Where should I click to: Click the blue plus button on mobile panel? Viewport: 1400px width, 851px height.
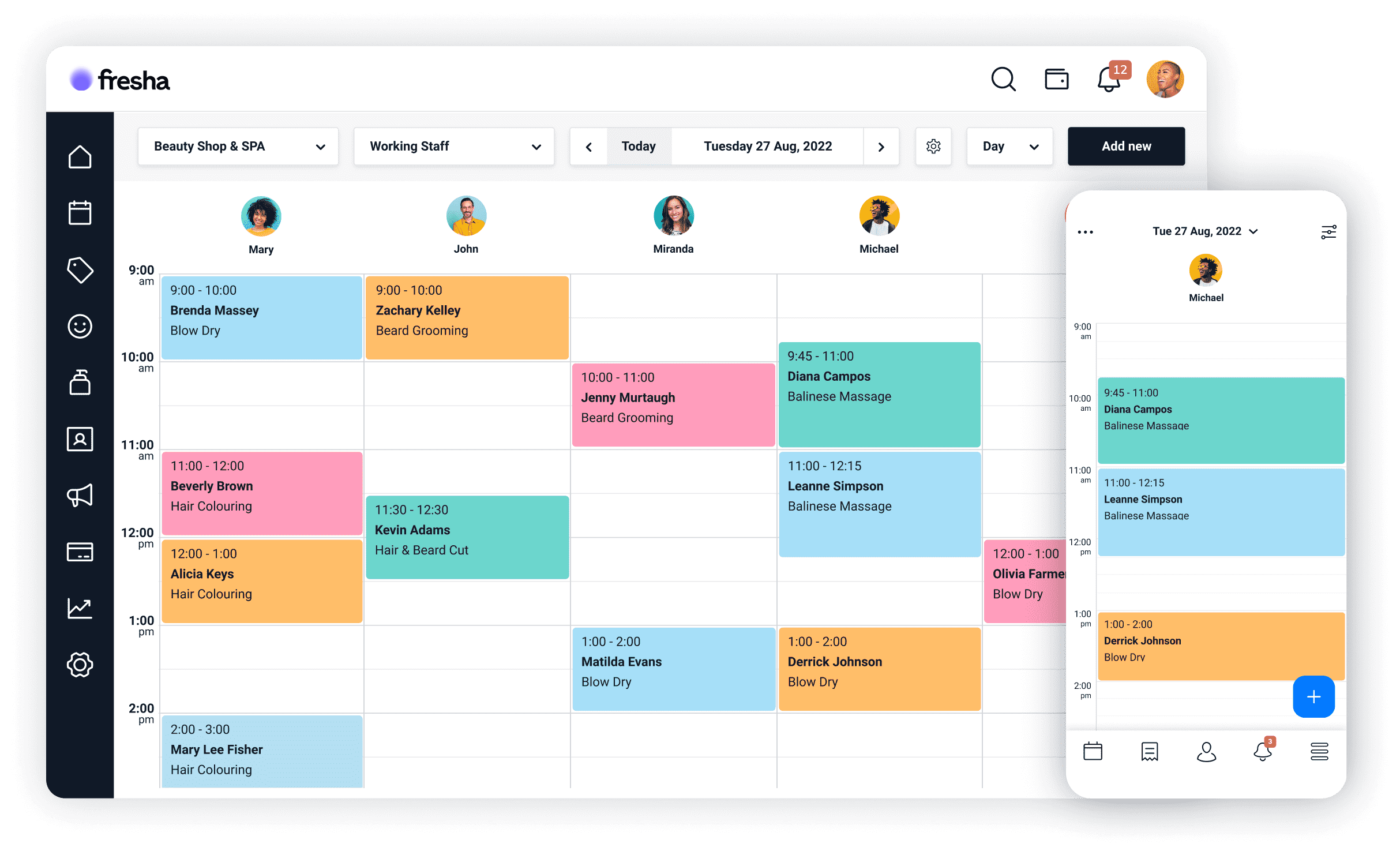1314,696
